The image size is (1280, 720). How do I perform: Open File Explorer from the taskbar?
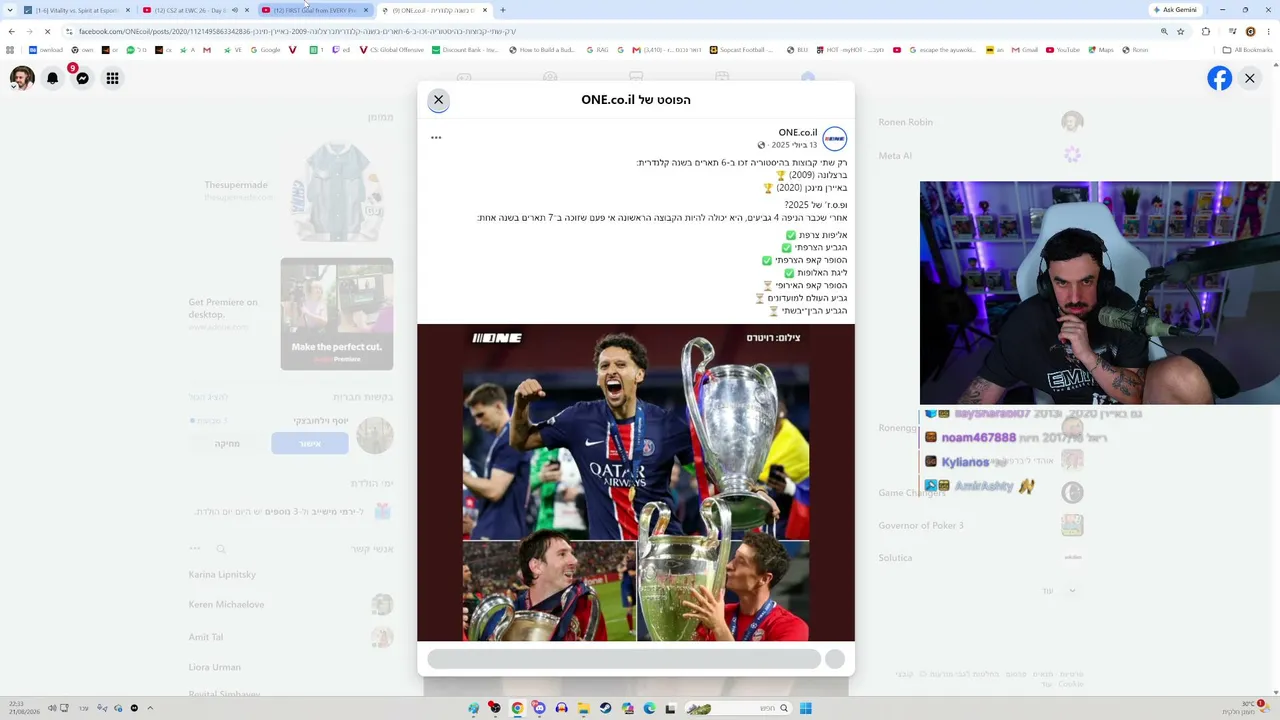pyautogui.click(x=583, y=708)
